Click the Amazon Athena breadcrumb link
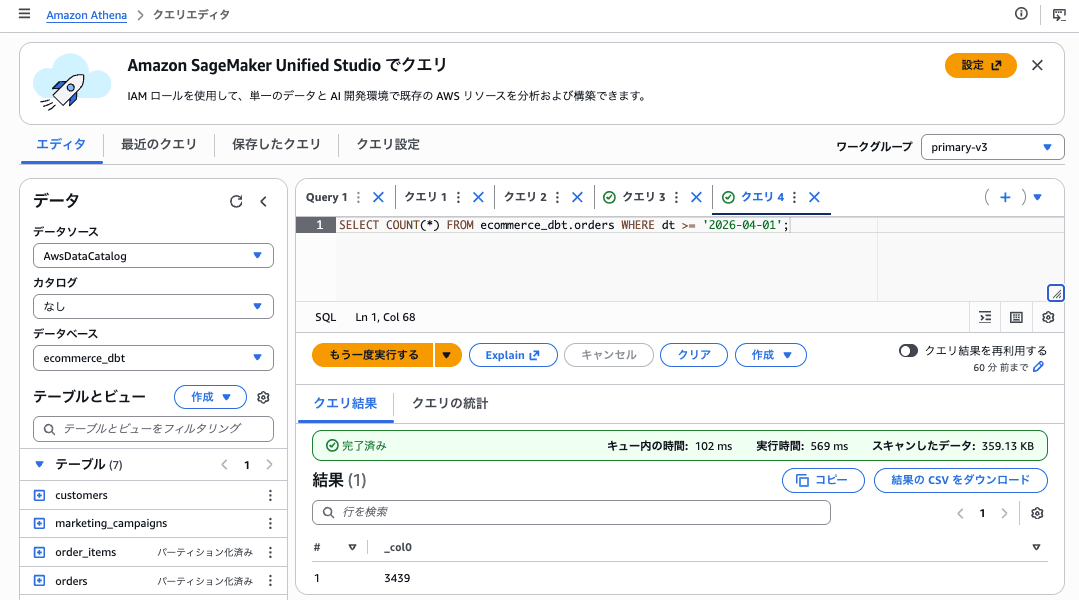Image resolution: width=1079 pixels, height=600 pixels. (87, 15)
